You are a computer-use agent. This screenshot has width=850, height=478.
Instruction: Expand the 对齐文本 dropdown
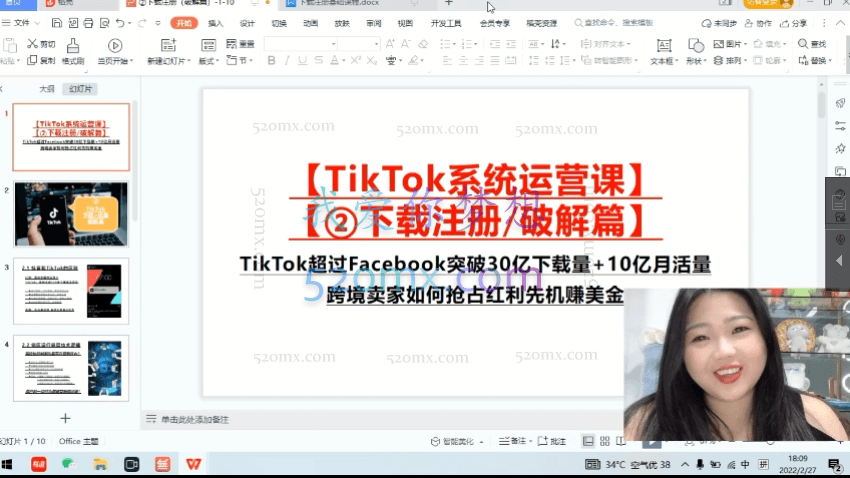point(629,44)
